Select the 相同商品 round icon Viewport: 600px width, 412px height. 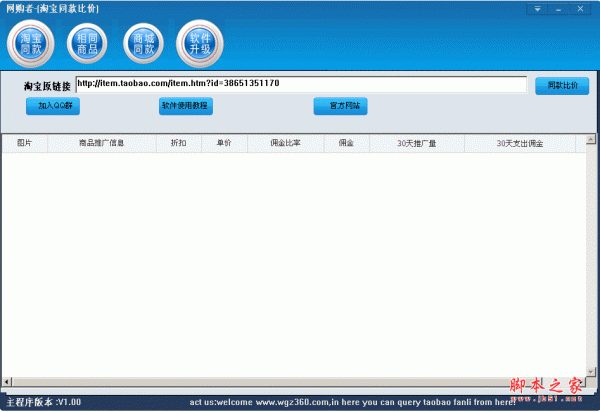point(87,44)
